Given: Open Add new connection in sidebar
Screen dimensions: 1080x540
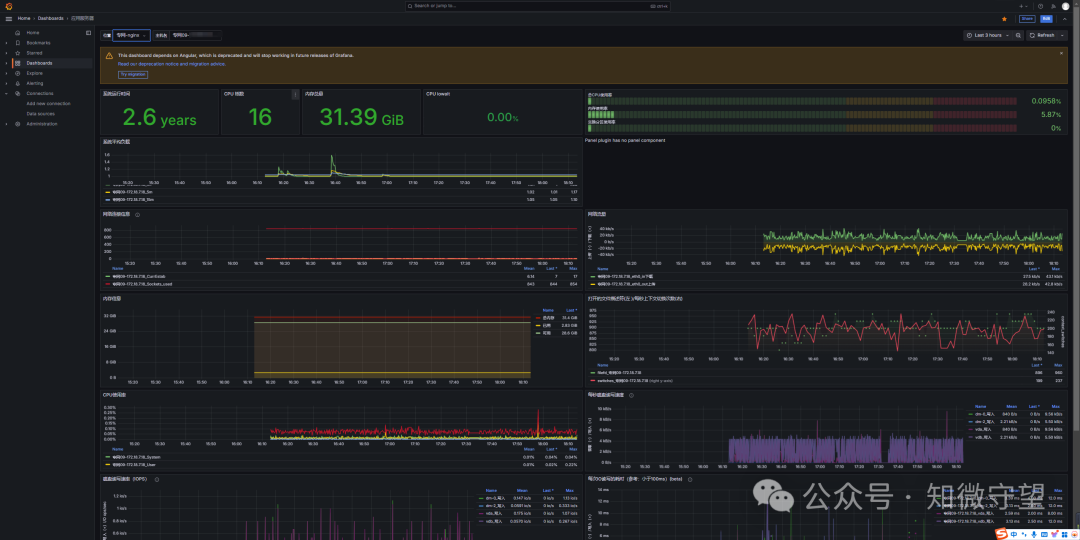Looking at the screenshot, I should (x=48, y=103).
